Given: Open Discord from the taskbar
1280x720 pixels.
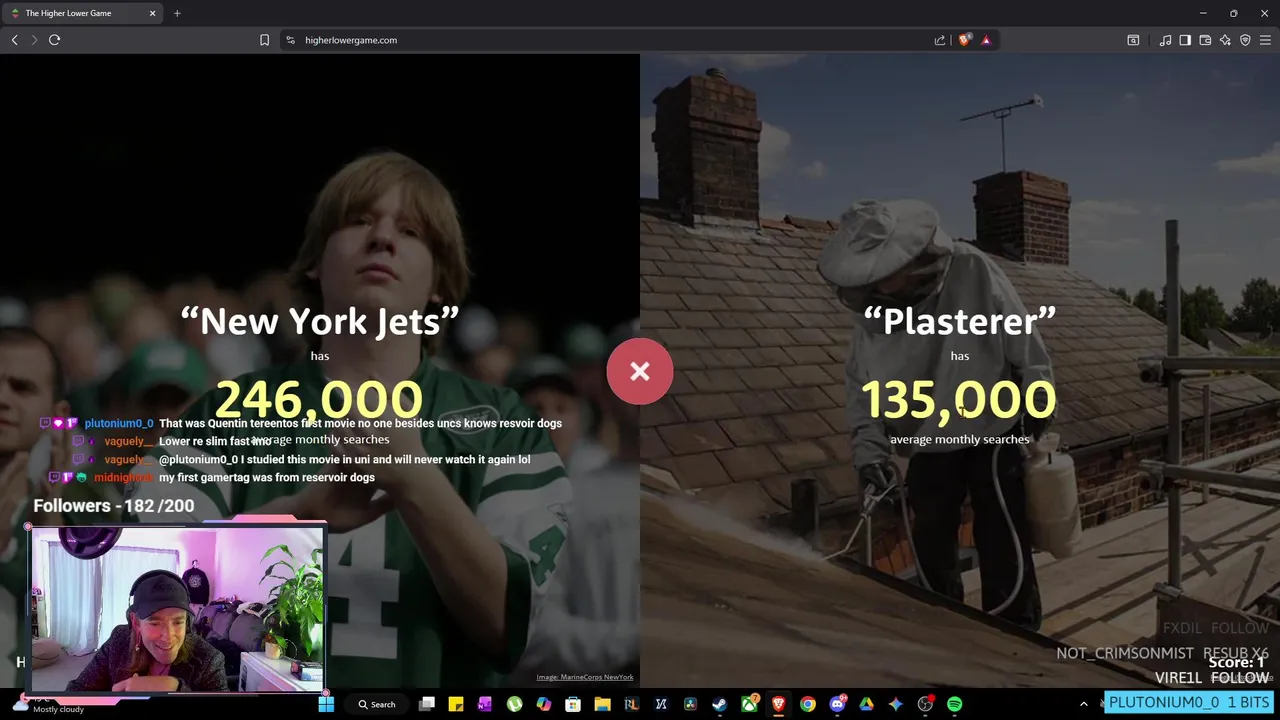Looking at the screenshot, I should [x=837, y=704].
